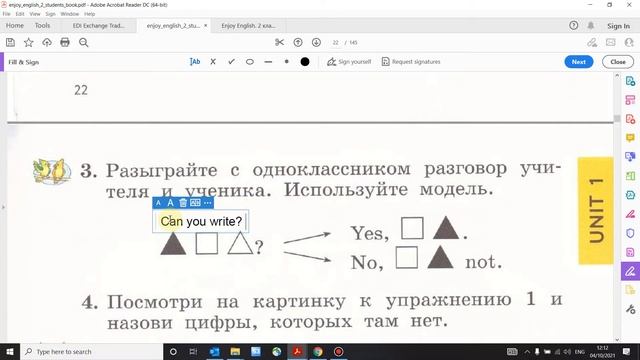Delete the text field with trash icon
Viewport: 640px width, 360px height.
(183, 203)
